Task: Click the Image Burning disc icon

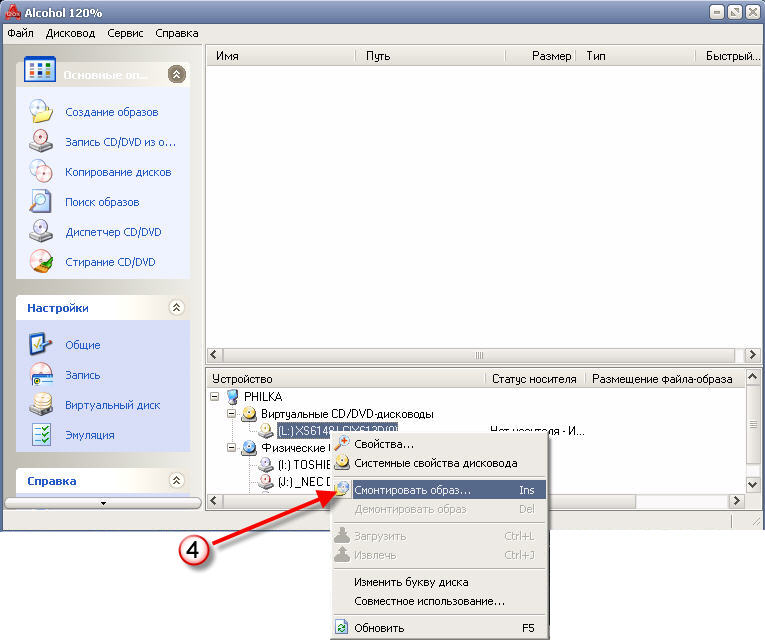Action: [x=41, y=141]
